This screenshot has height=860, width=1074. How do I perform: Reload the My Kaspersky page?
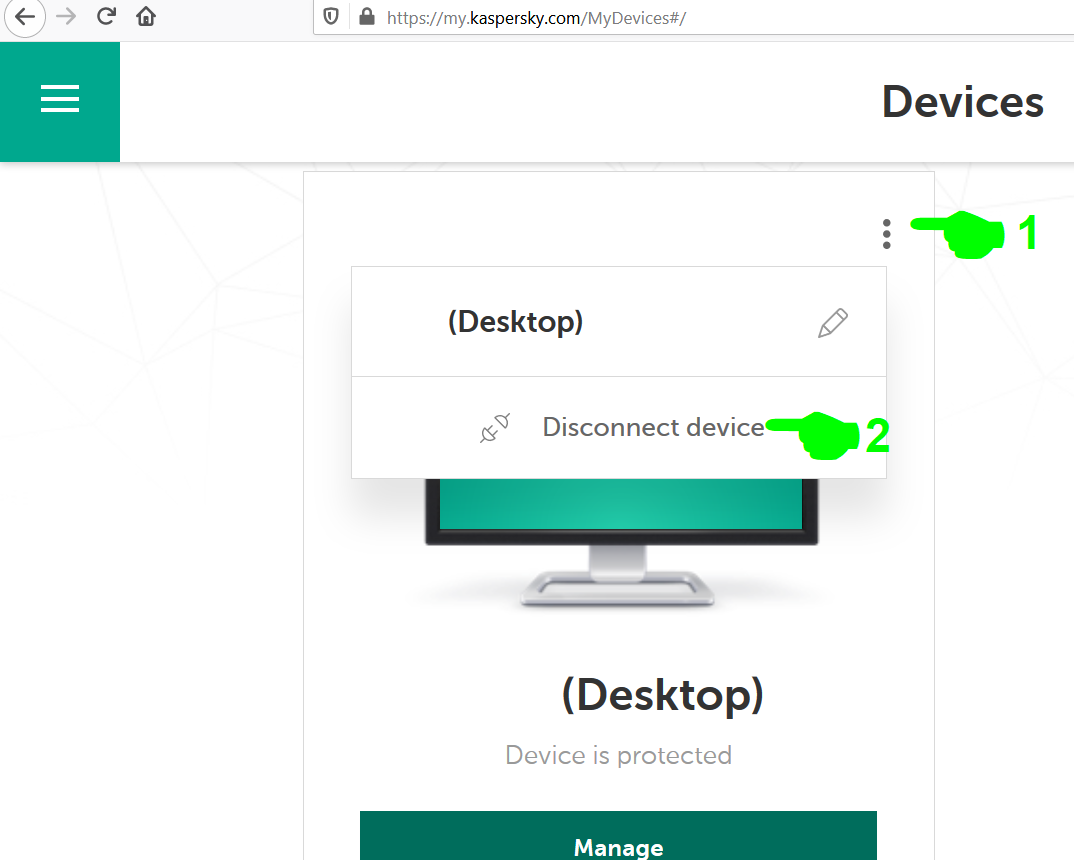tap(106, 16)
